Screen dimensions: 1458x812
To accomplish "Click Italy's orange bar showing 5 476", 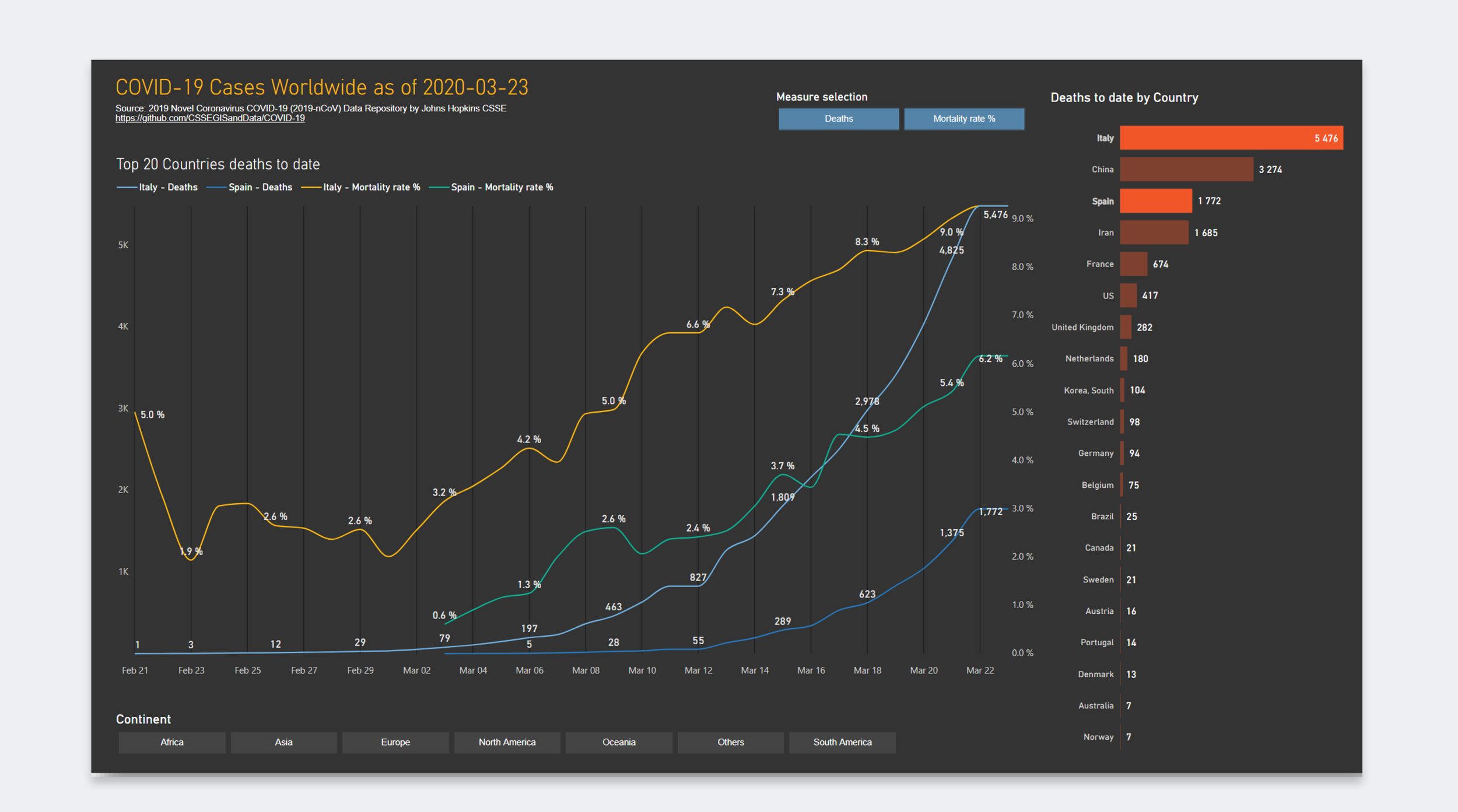I will tap(1231, 138).
